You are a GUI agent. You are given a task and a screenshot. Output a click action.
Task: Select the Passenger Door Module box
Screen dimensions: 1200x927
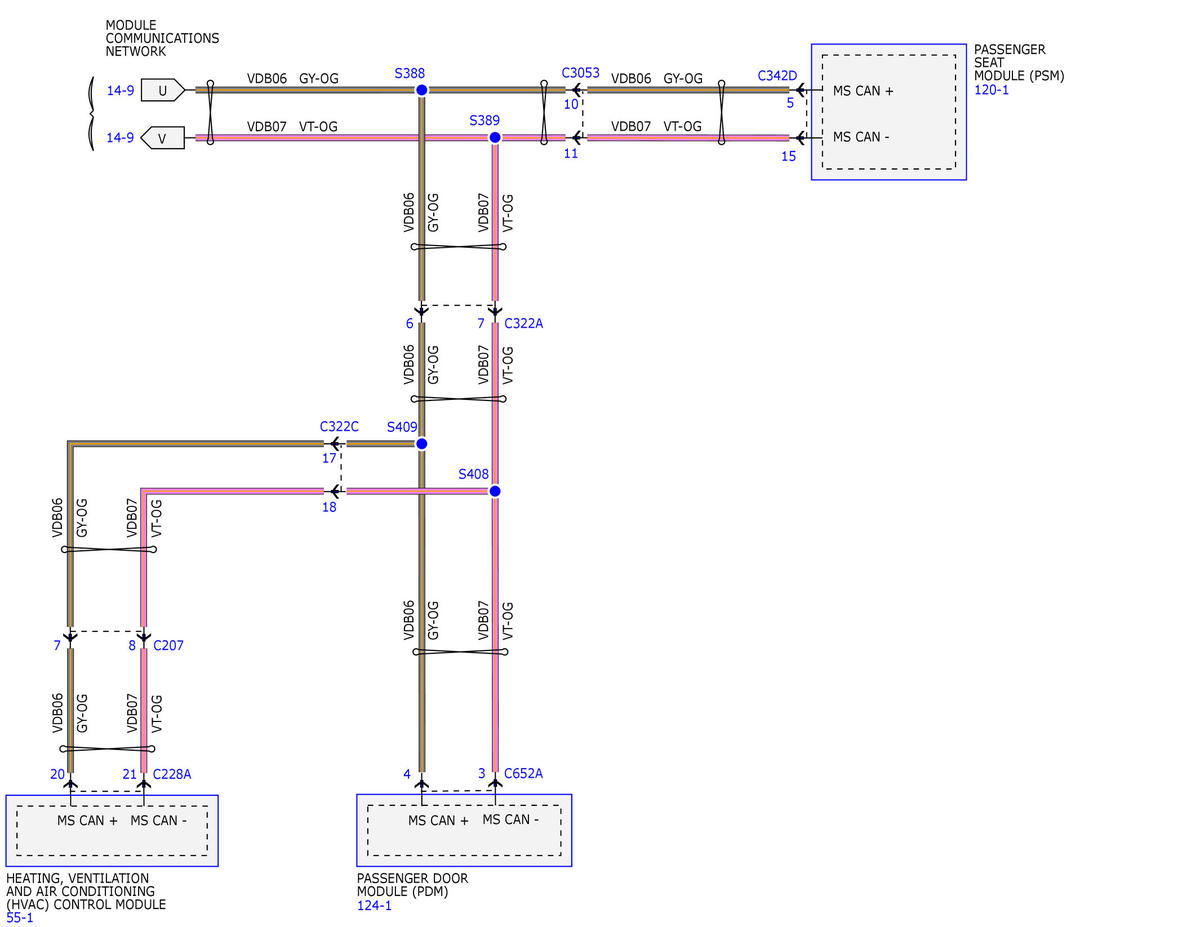click(x=464, y=830)
